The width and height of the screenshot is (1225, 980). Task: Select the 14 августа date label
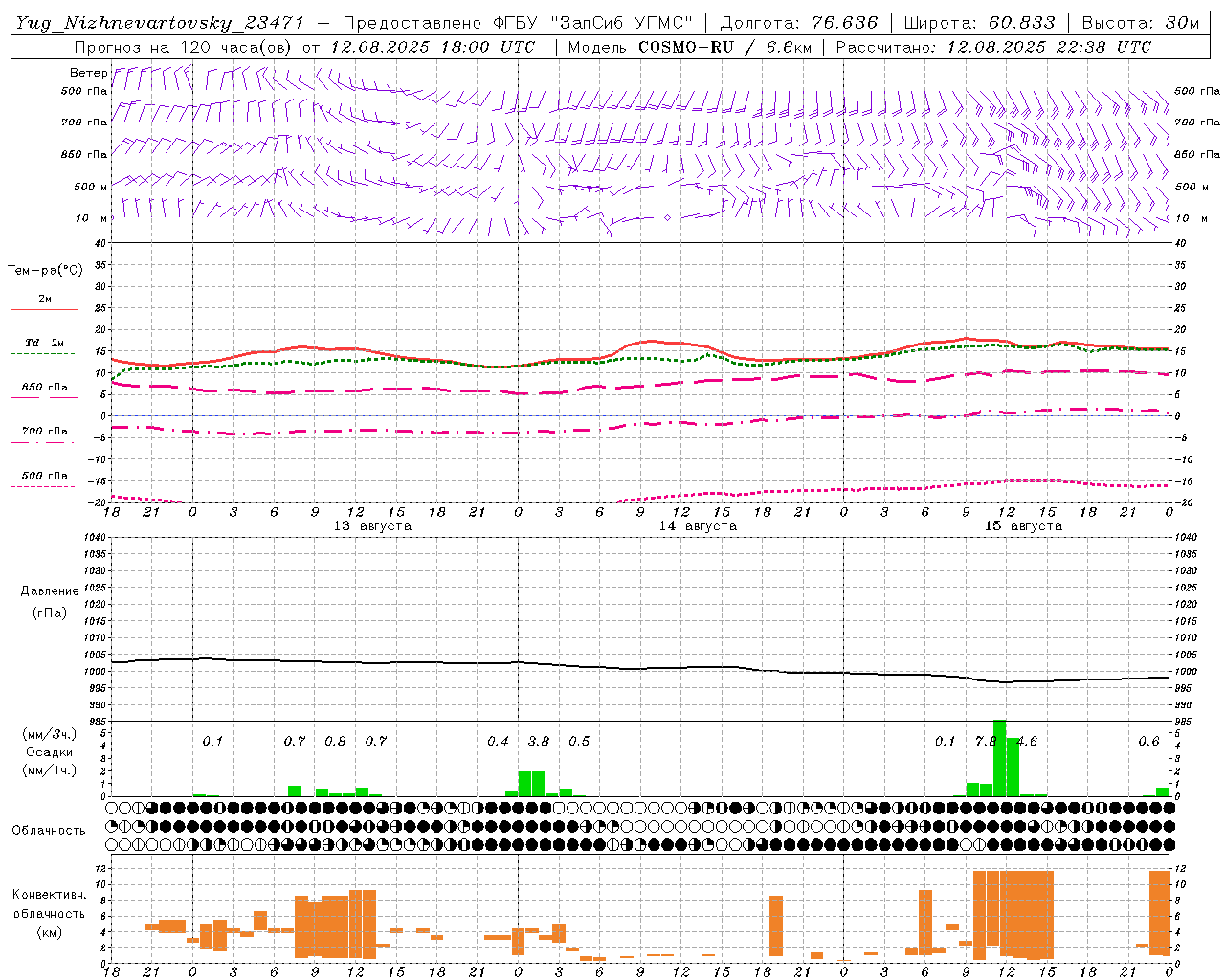click(x=698, y=526)
